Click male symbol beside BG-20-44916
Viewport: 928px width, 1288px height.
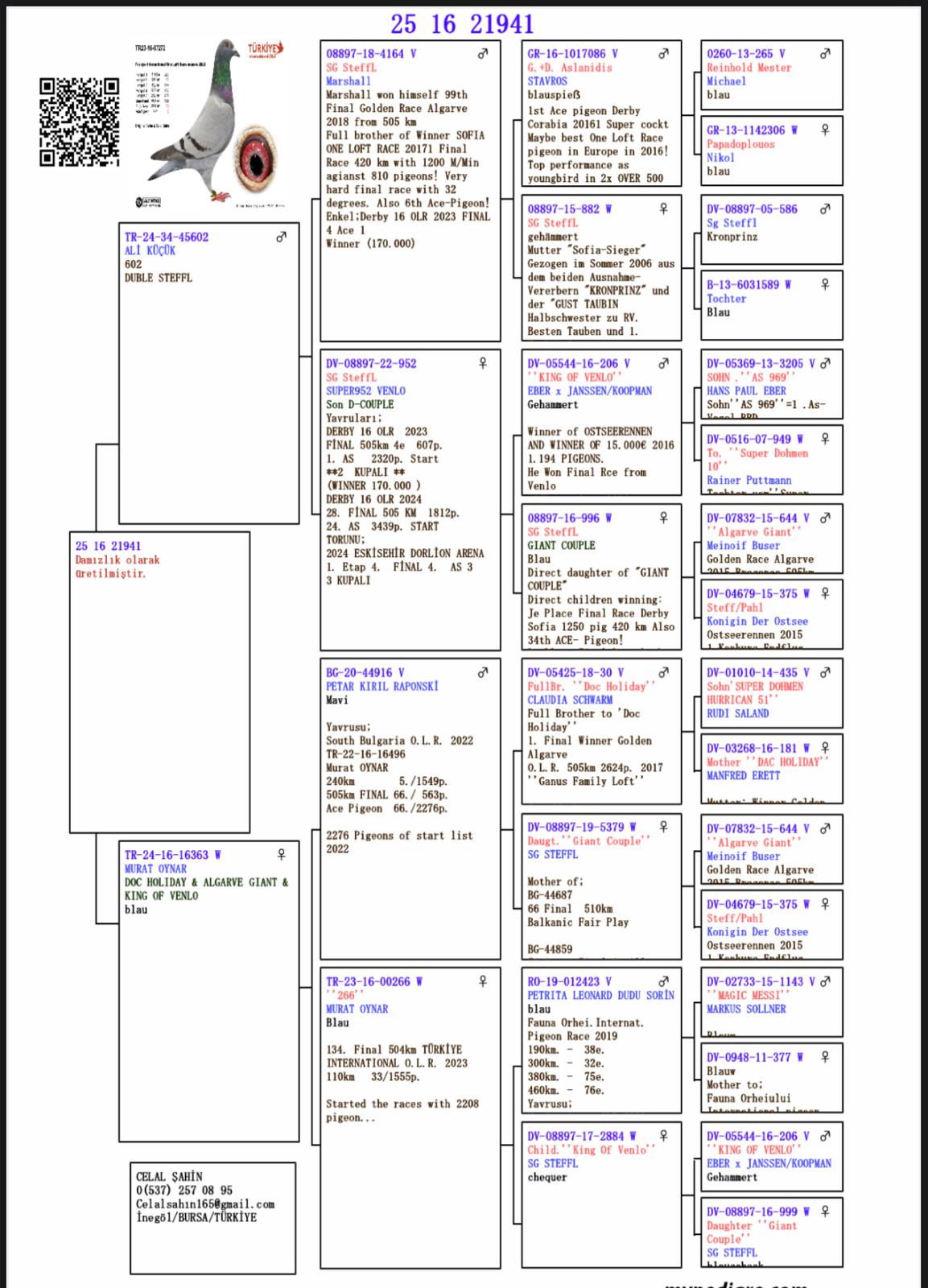pyautogui.click(x=482, y=673)
